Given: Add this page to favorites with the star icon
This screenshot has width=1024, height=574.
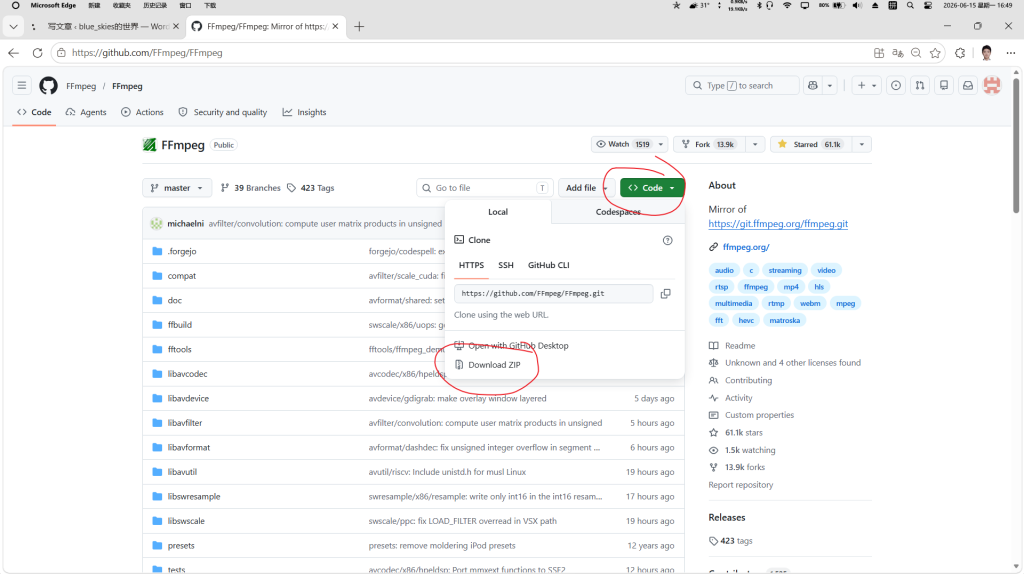Looking at the screenshot, I should coord(935,53).
